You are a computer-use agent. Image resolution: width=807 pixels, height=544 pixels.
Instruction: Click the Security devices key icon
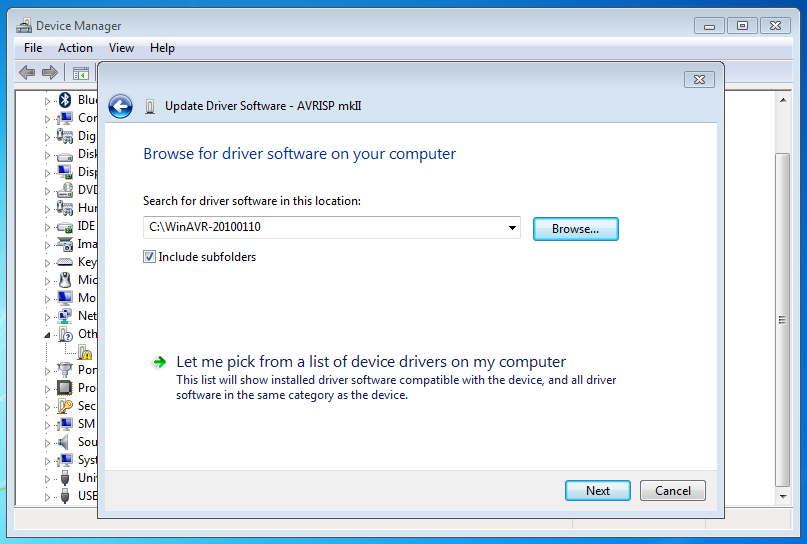tap(65, 406)
